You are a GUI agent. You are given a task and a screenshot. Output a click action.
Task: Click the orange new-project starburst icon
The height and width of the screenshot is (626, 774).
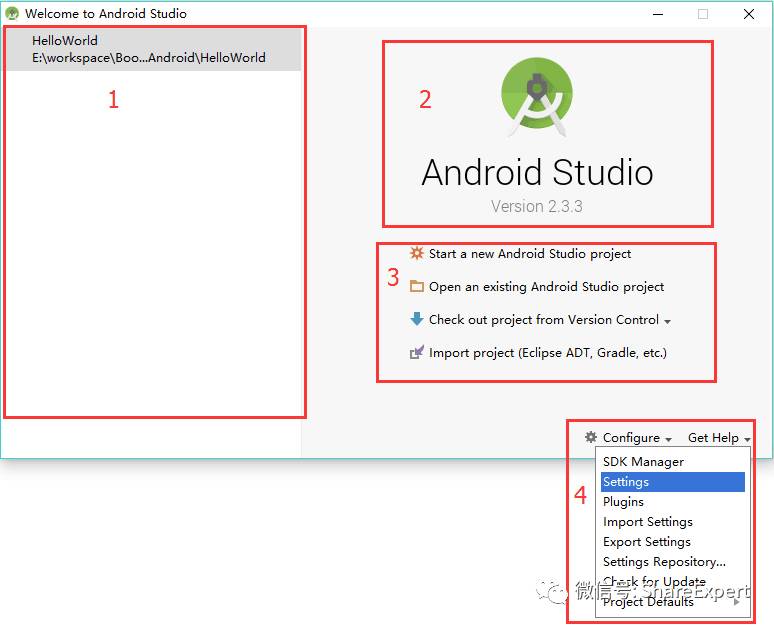[x=417, y=253]
